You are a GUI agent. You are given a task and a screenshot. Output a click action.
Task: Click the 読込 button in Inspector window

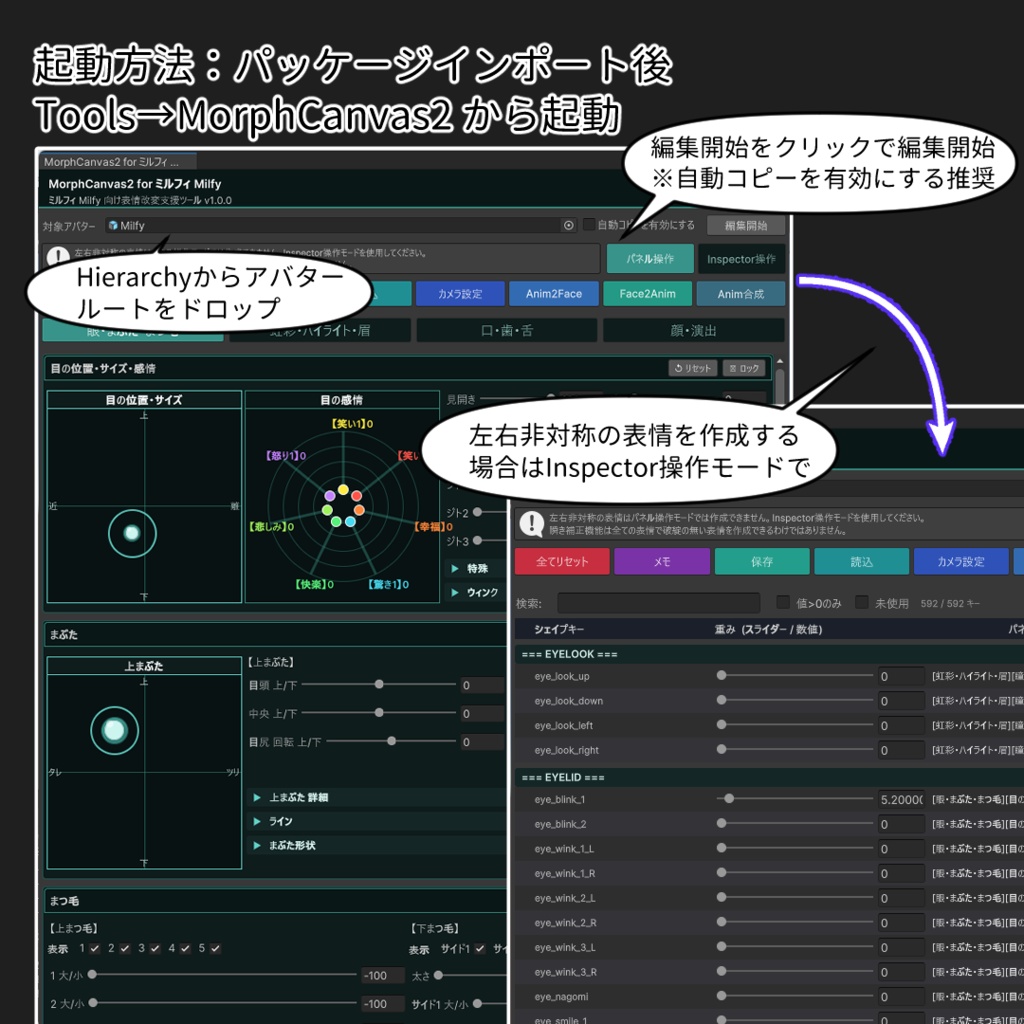(861, 562)
